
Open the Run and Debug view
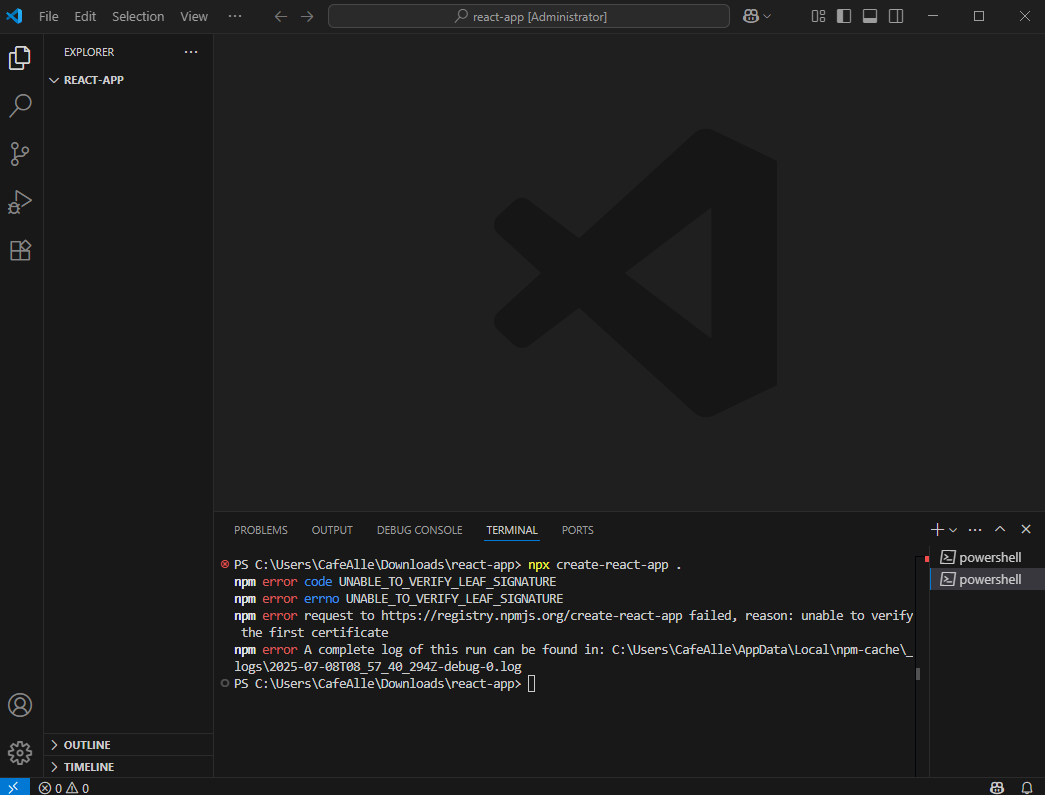click(20, 202)
